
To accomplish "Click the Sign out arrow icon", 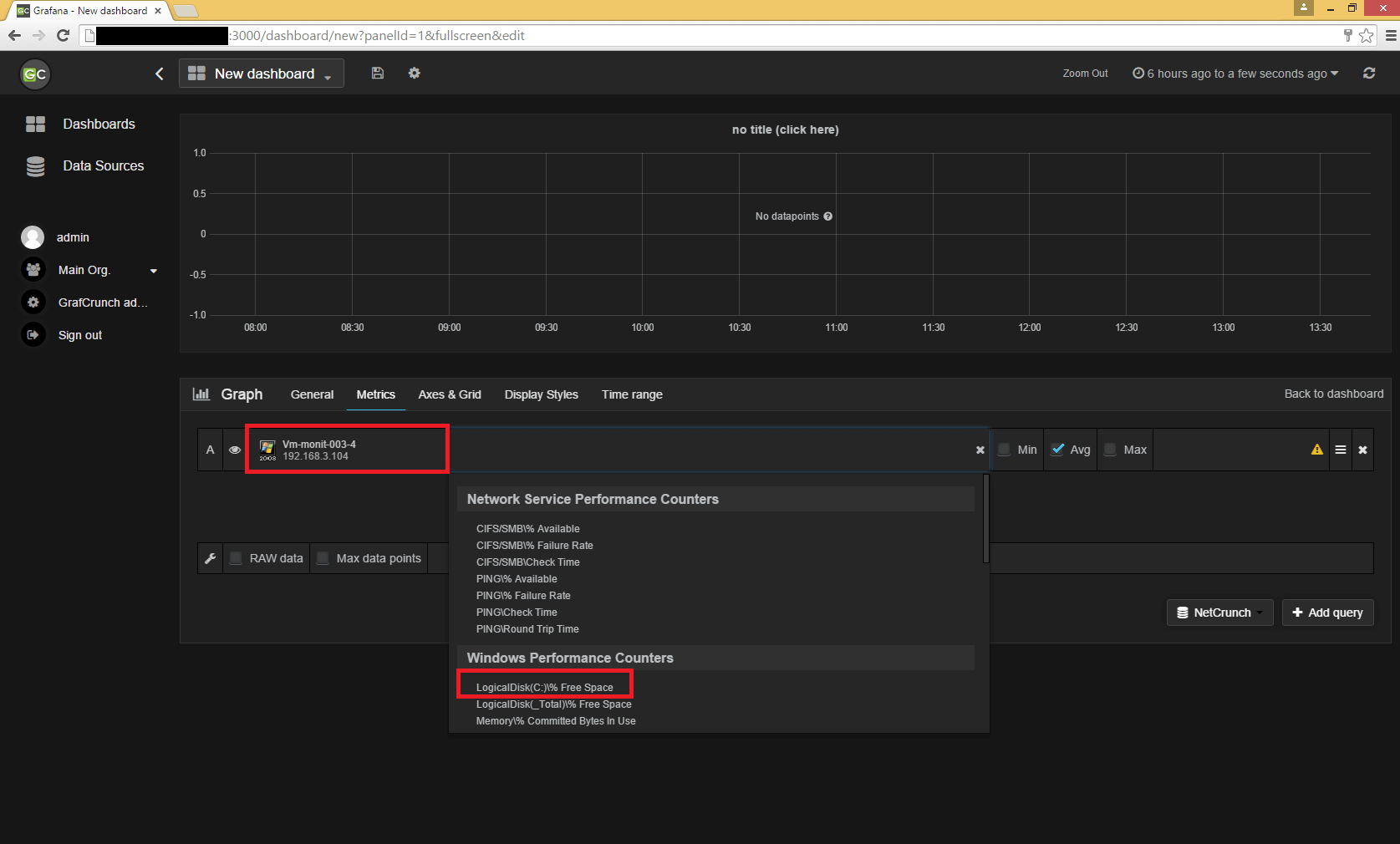I will 33,335.
